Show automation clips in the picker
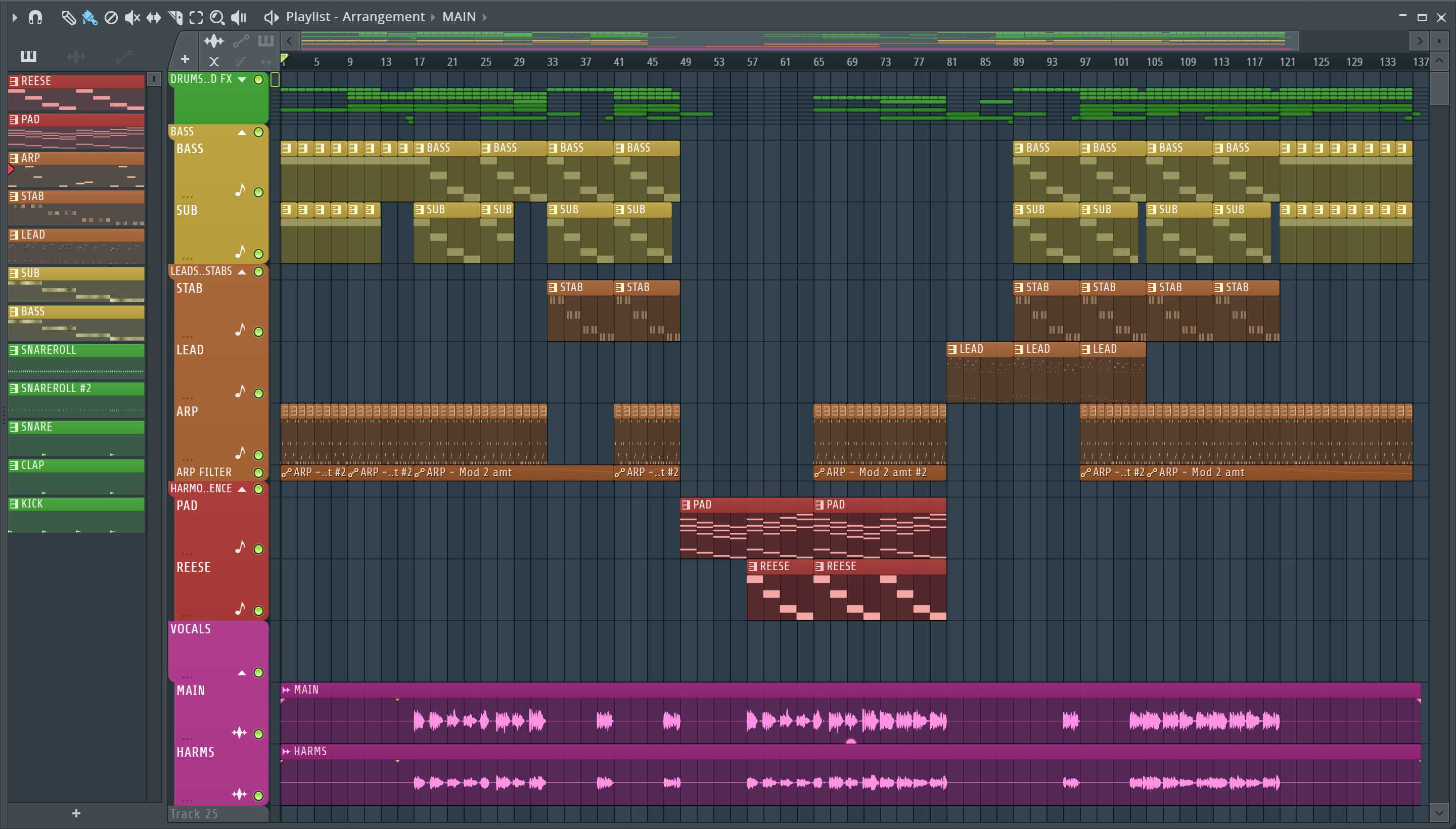The image size is (1456, 829). click(123, 57)
